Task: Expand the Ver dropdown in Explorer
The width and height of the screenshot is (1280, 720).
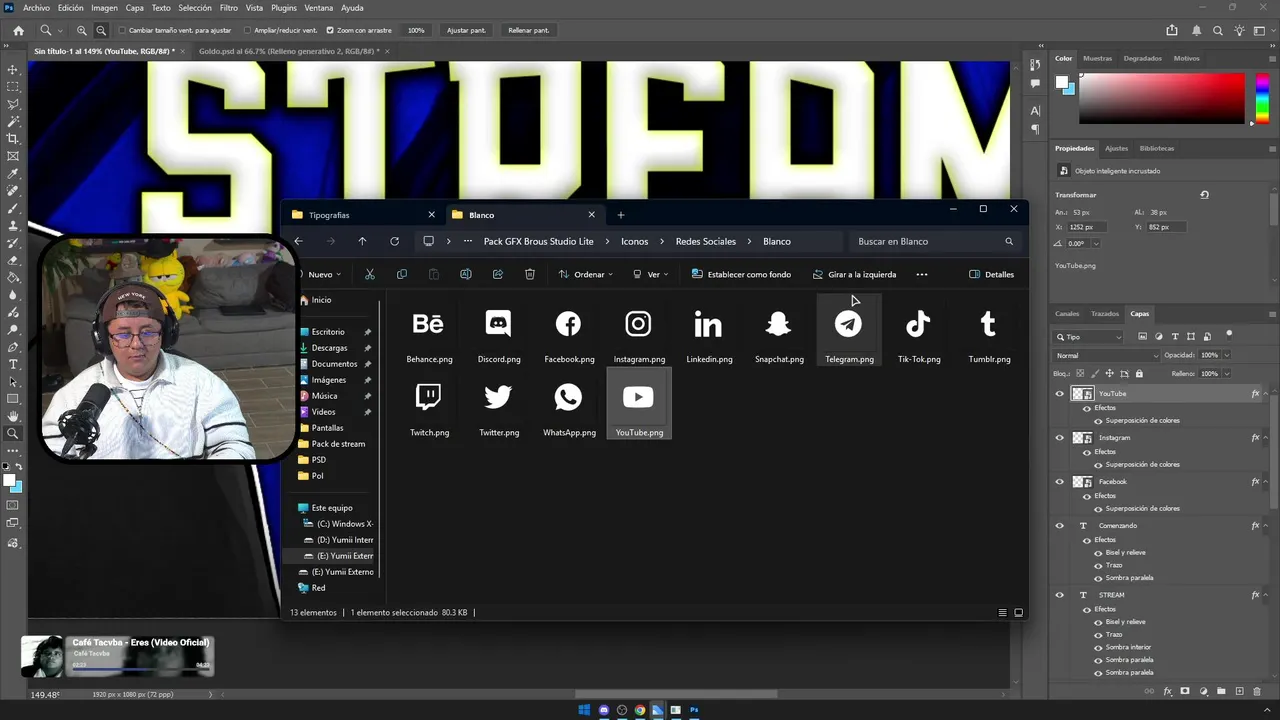Action: pos(651,274)
